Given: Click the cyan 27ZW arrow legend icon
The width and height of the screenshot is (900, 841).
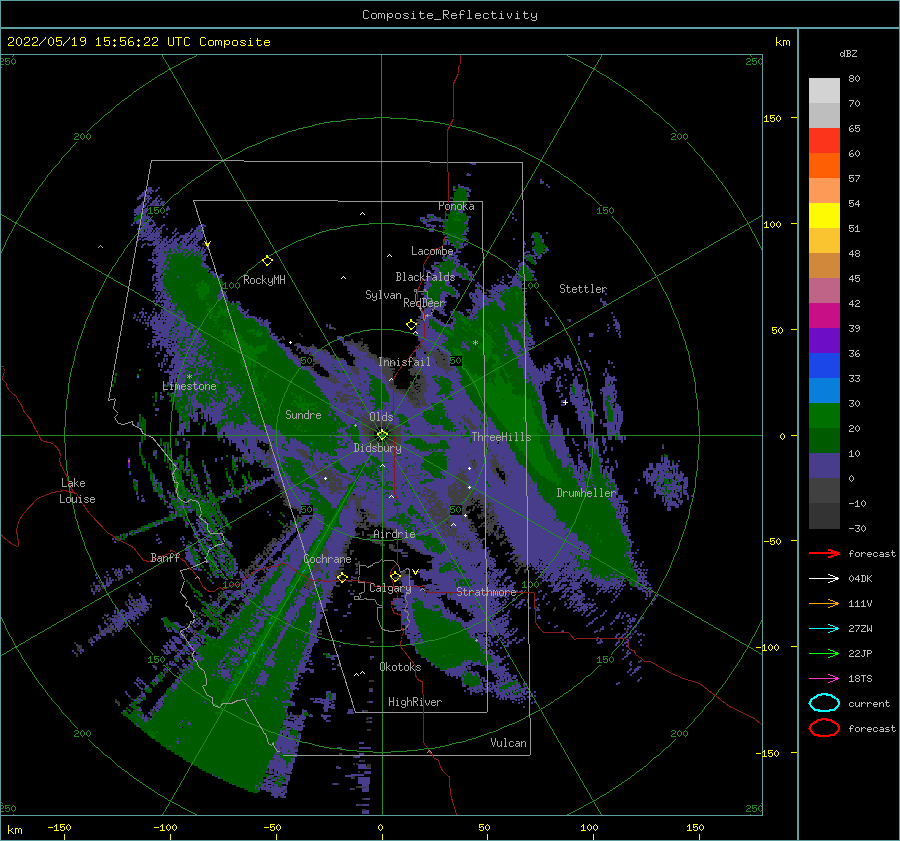Looking at the screenshot, I should pyautogui.click(x=824, y=629).
